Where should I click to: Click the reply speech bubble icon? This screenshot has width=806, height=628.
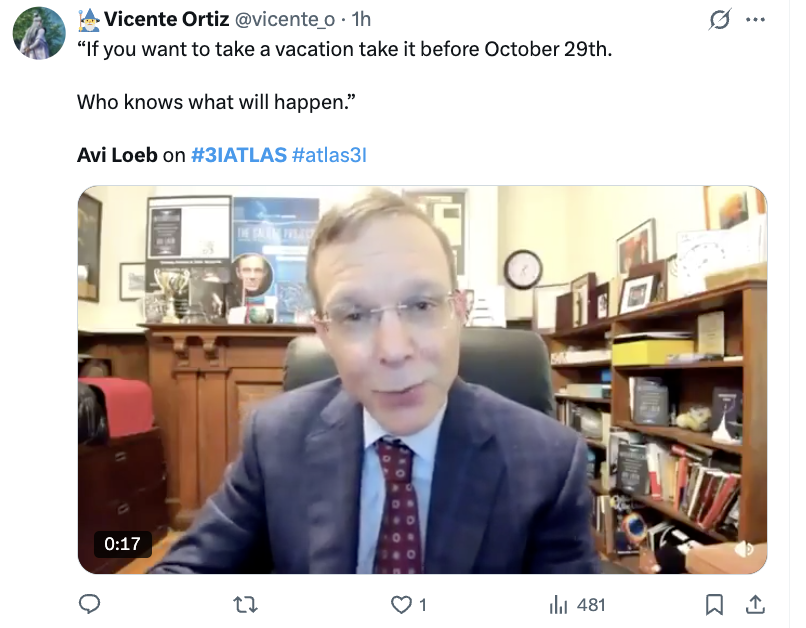pos(89,604)
